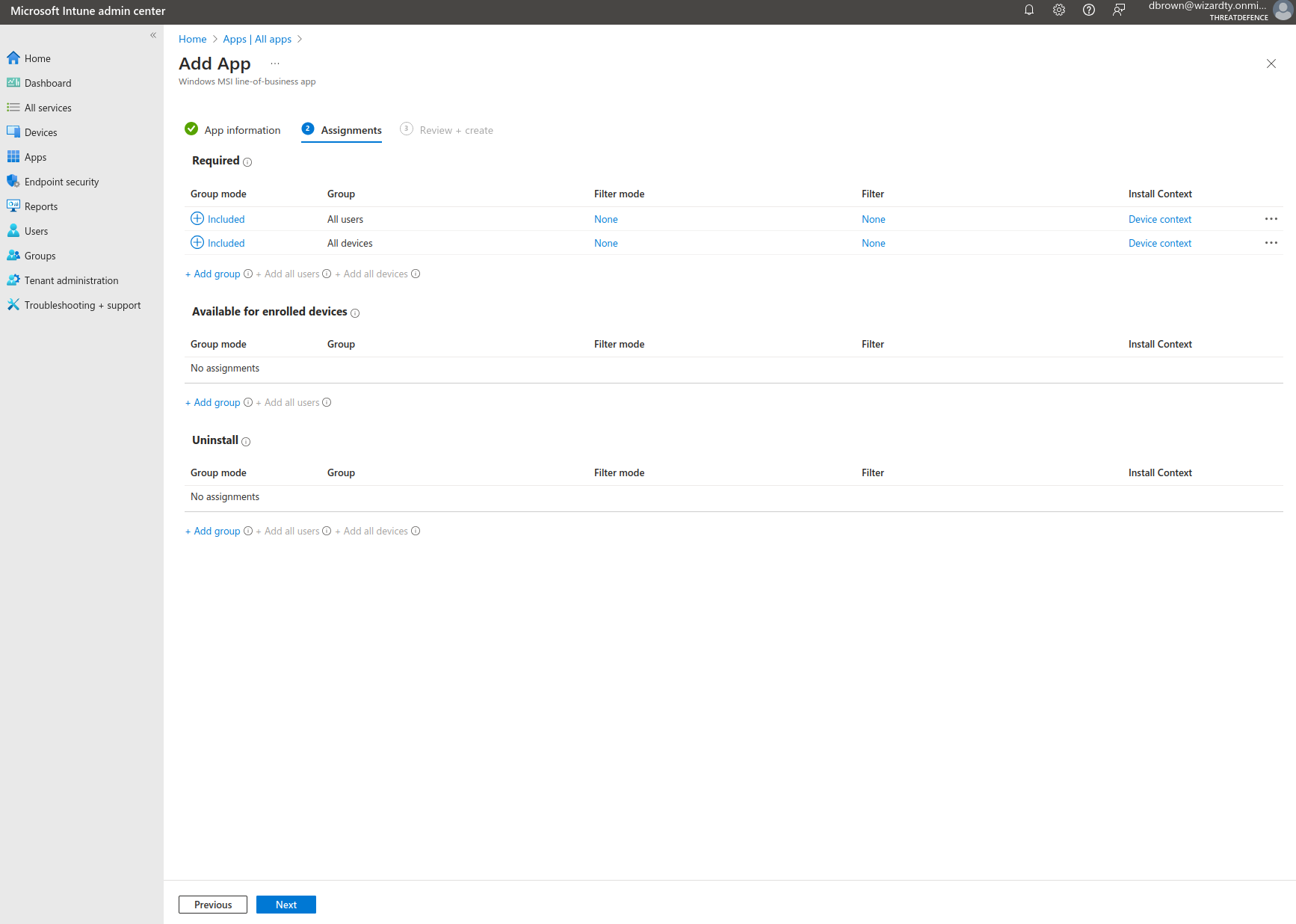Select the All users group cell
Viewport: 1296px width, 924px height.
(x=345, y=219)
